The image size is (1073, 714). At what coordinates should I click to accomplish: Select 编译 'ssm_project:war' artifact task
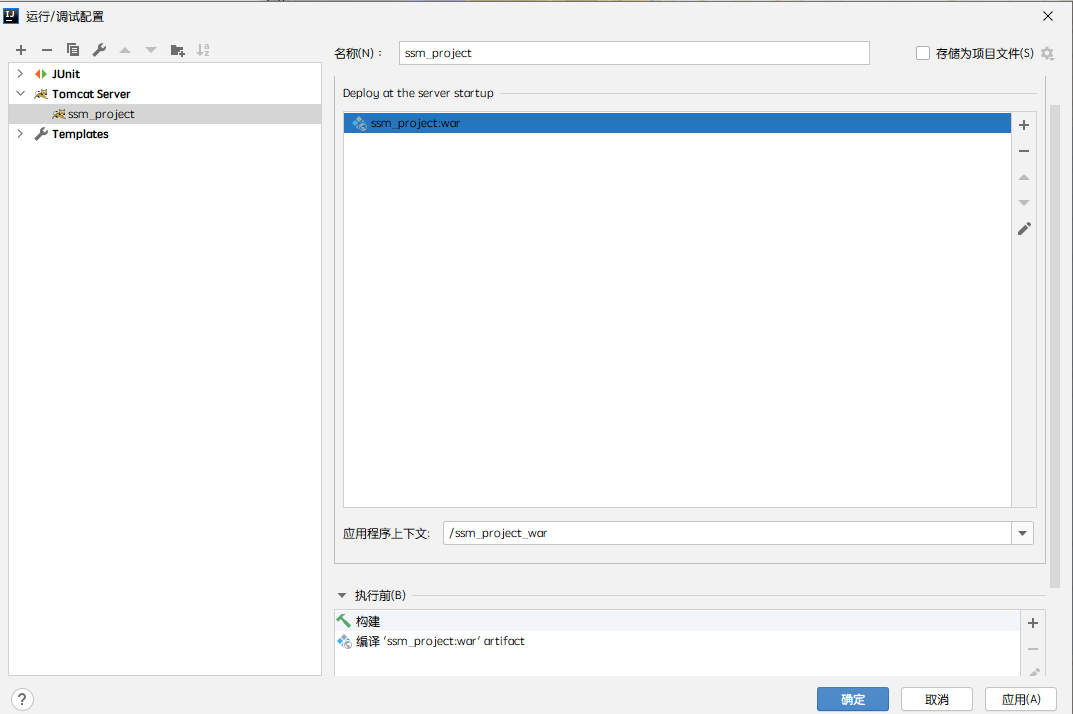(677, 641)
